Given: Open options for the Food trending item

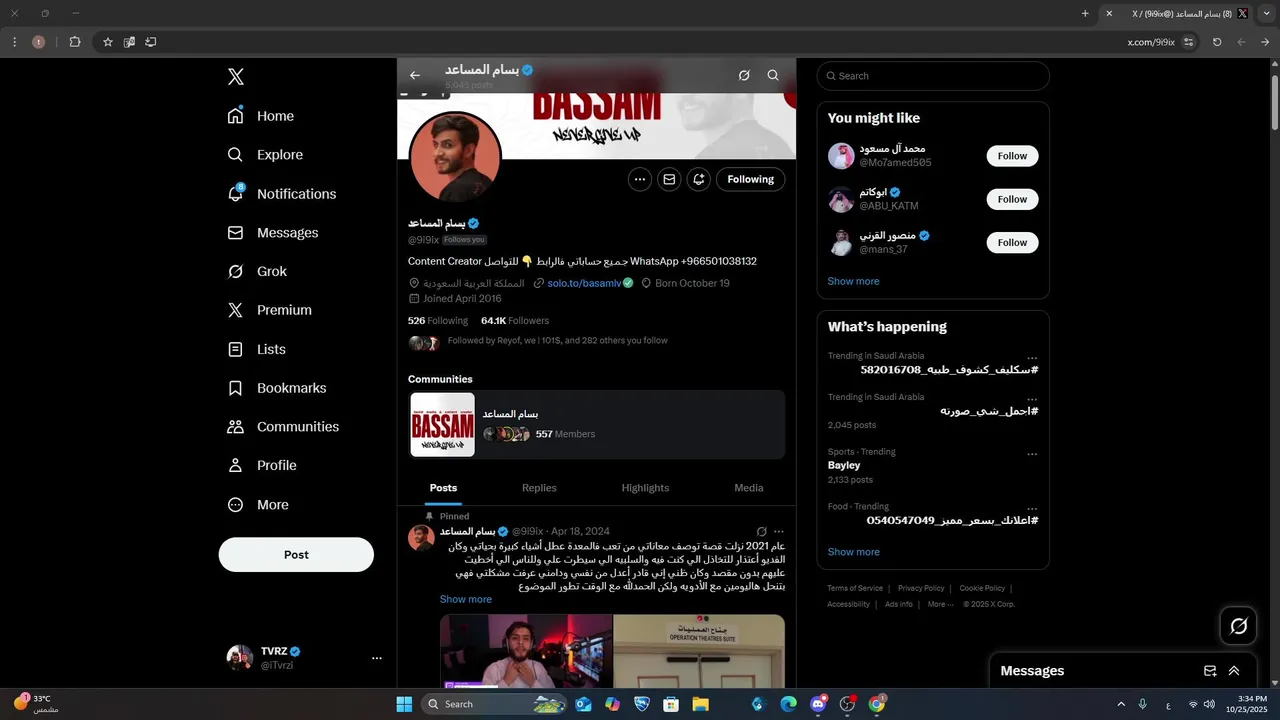Looking at the screenshot, I should [x=1032, y=509].
